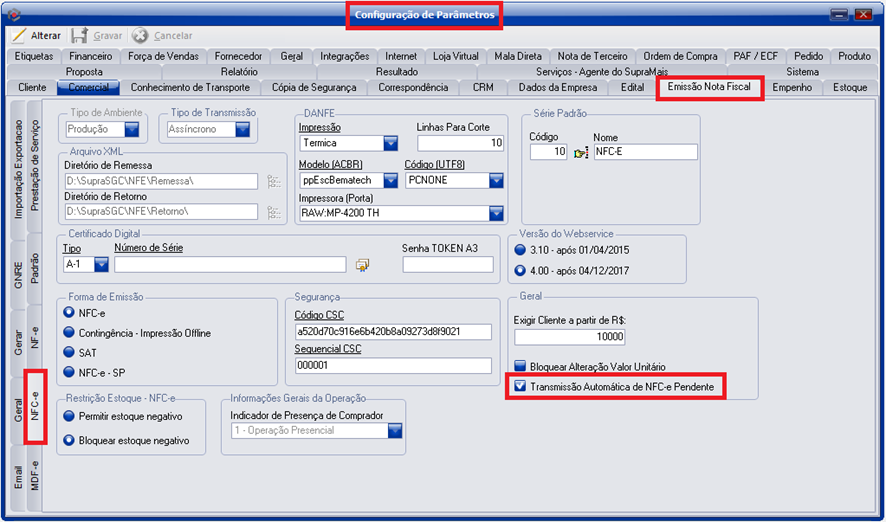Open certificate lookup icon beside Número de Série
Screen dimensions: 886x522
click(362, 264)
